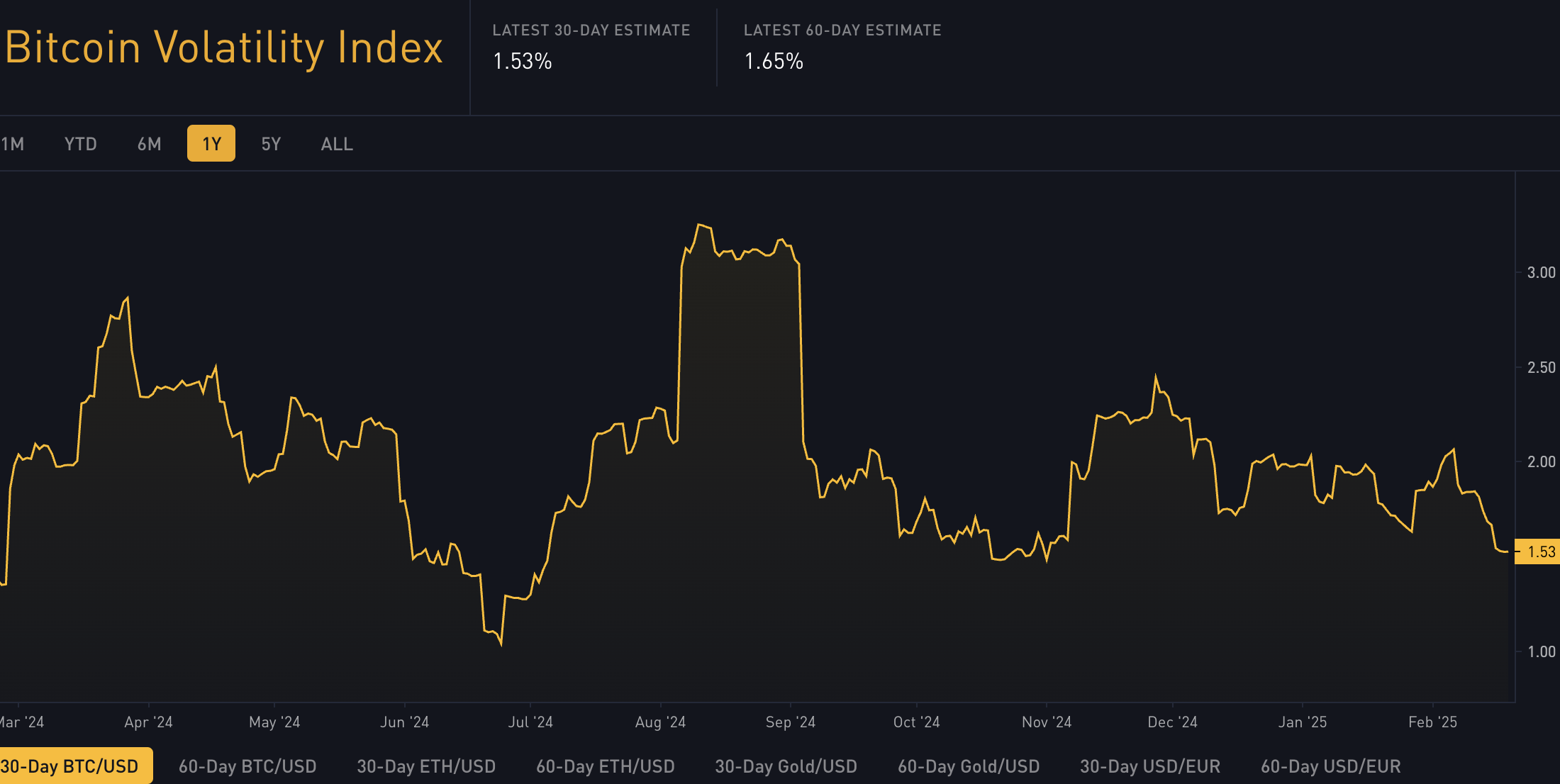Click the Jul '24 x-axis label
This screenshot has height=784, width=1560.
(x=530, y=722)
